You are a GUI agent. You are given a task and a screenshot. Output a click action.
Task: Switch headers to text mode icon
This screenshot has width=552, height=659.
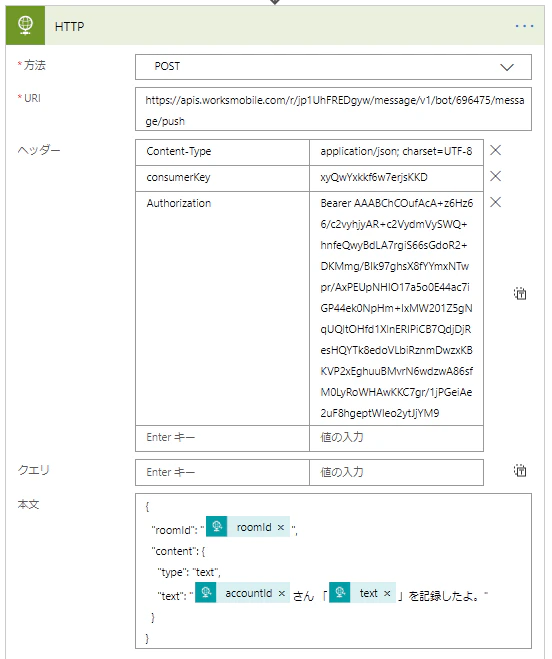pos(520,293)
